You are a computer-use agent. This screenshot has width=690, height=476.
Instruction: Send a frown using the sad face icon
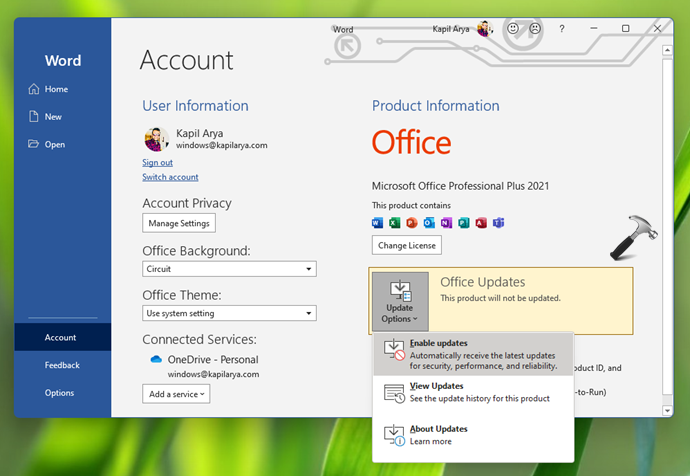[535, 29]
